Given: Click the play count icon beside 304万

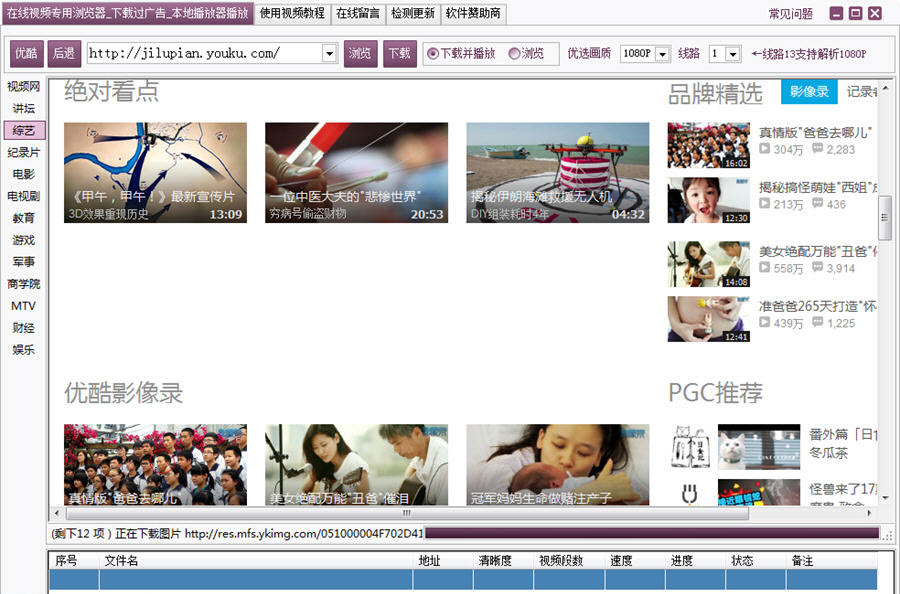Looking at the screenshot, I should point(765,149).
